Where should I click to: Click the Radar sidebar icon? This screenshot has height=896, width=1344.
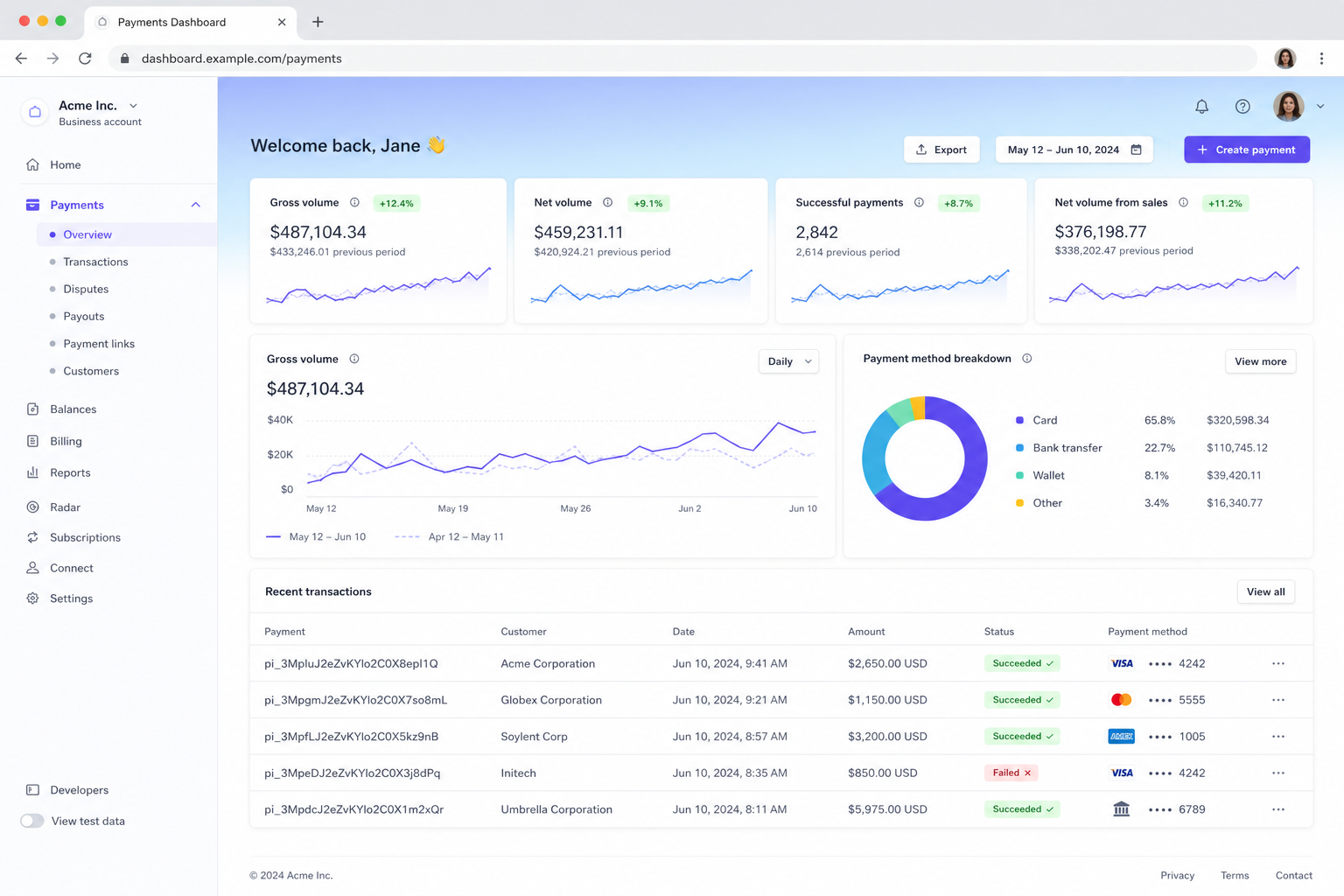point(32,507)
